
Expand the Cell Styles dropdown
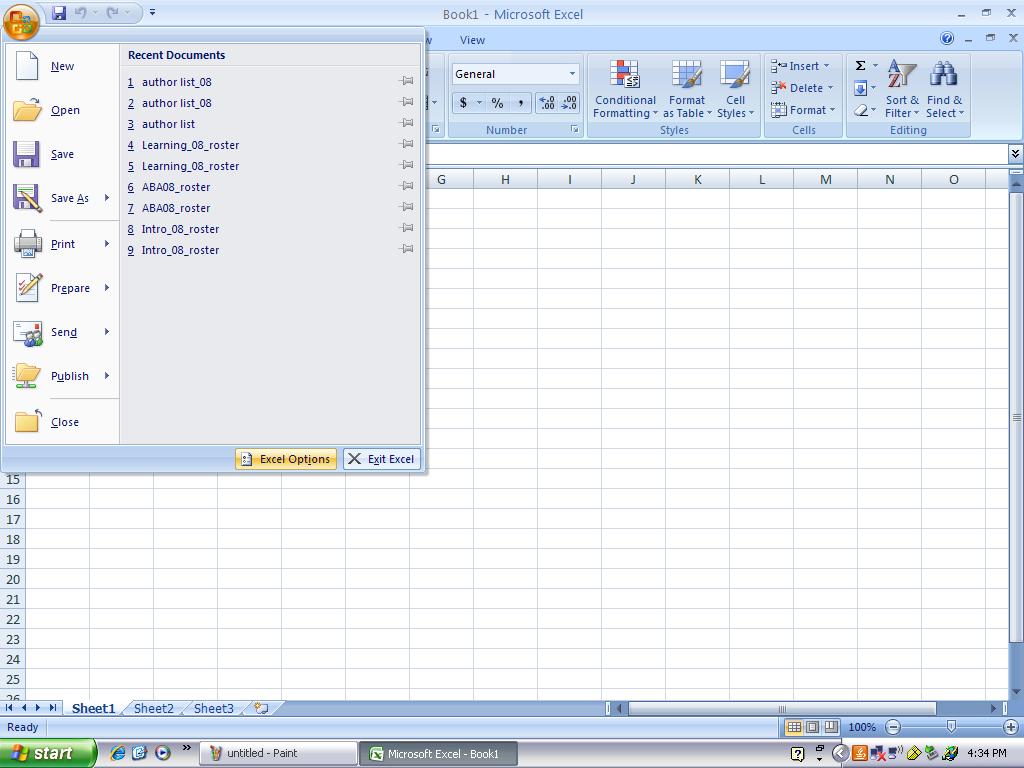(x=735, y=107)
